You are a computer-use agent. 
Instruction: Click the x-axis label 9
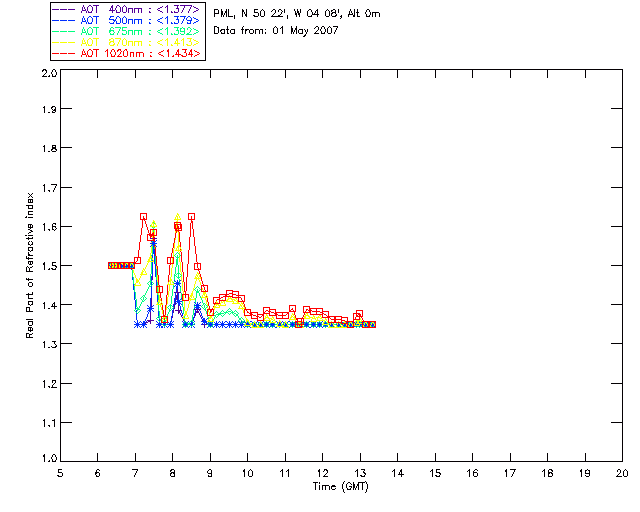click(x=210, y=473)
